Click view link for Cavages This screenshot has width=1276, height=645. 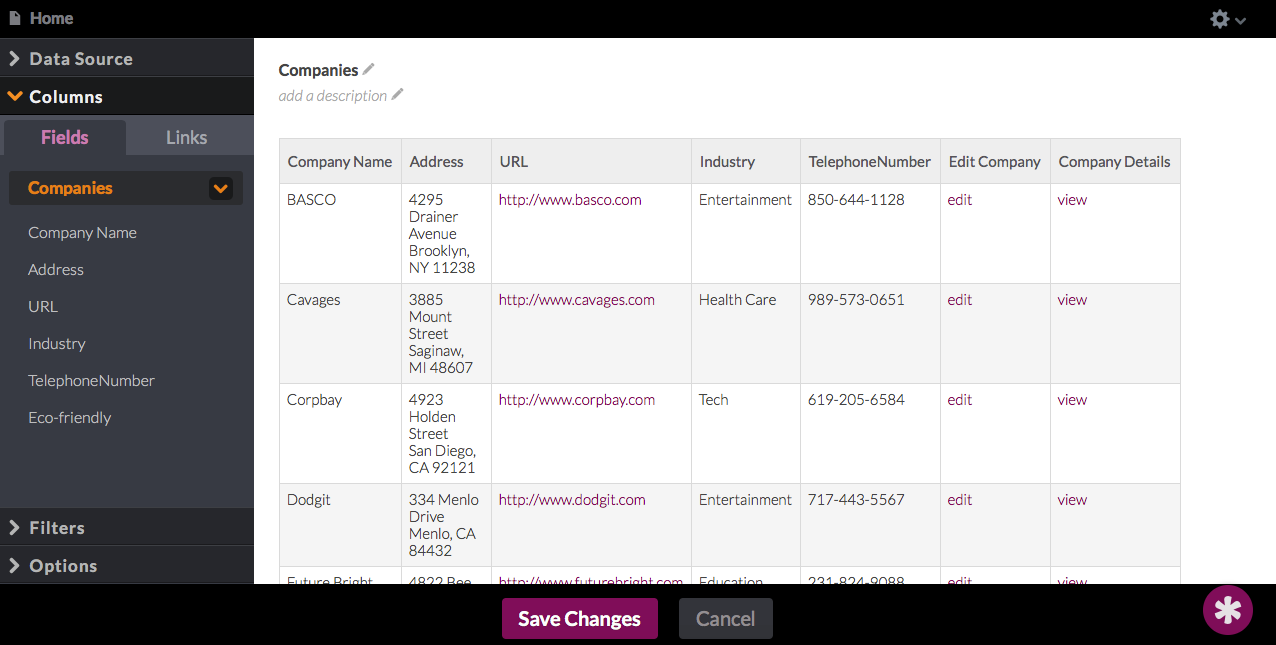(x=1072, y=299)
